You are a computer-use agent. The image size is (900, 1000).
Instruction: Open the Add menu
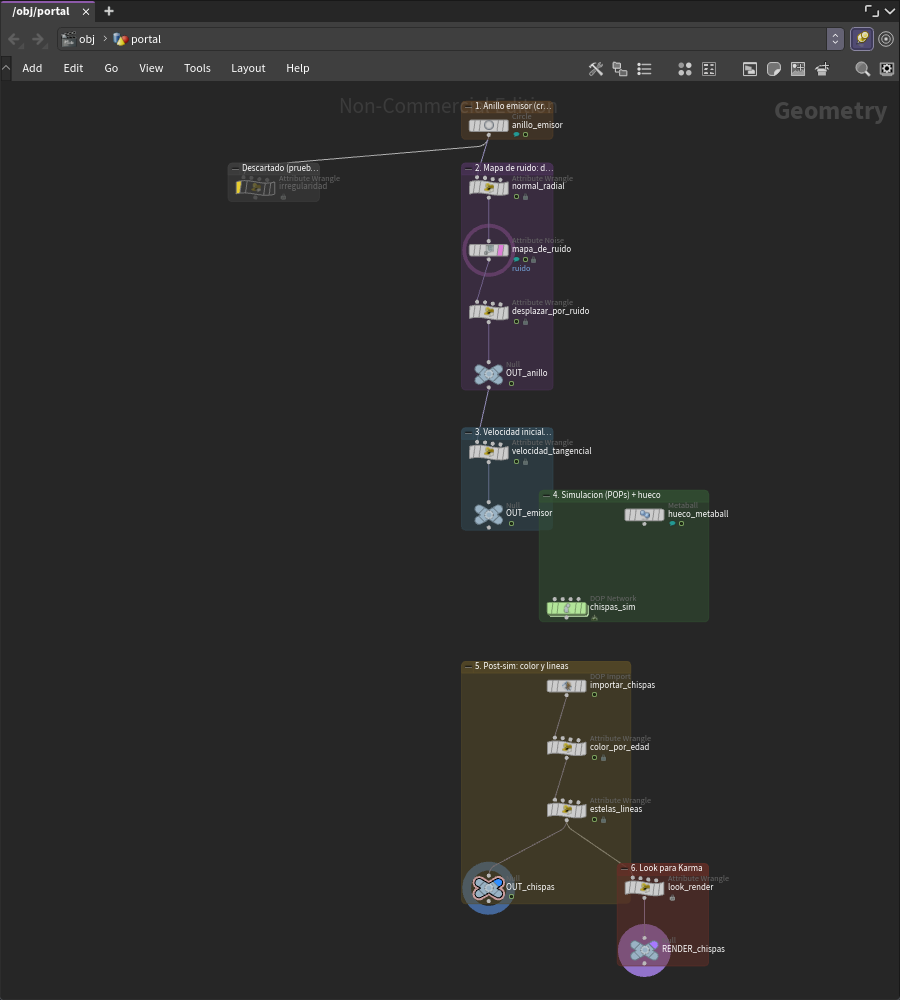click(32, 68)
